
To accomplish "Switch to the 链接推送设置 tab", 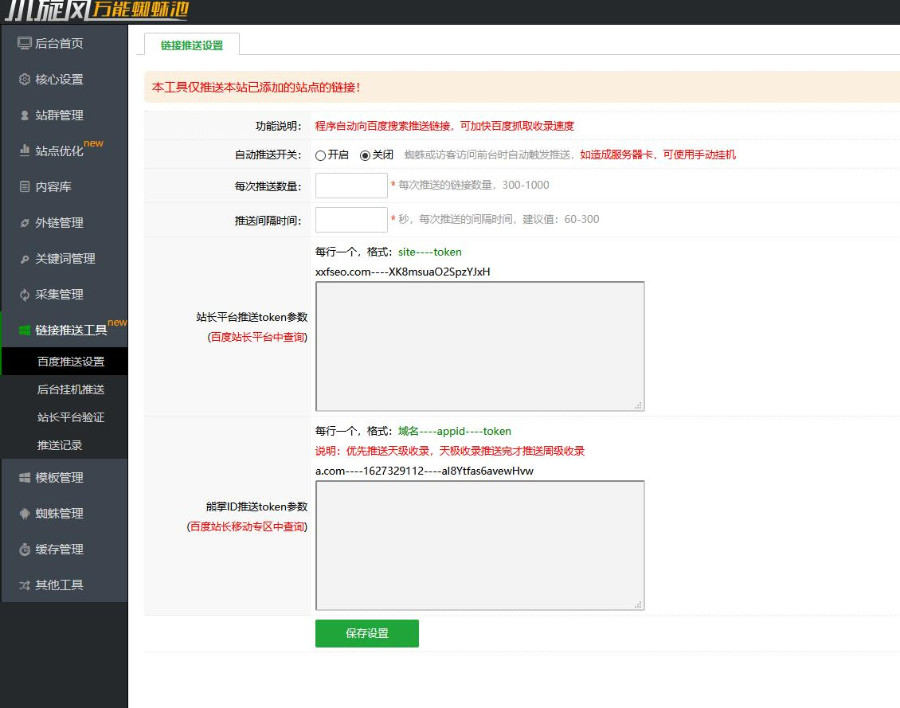I will (x=192, y=45).
